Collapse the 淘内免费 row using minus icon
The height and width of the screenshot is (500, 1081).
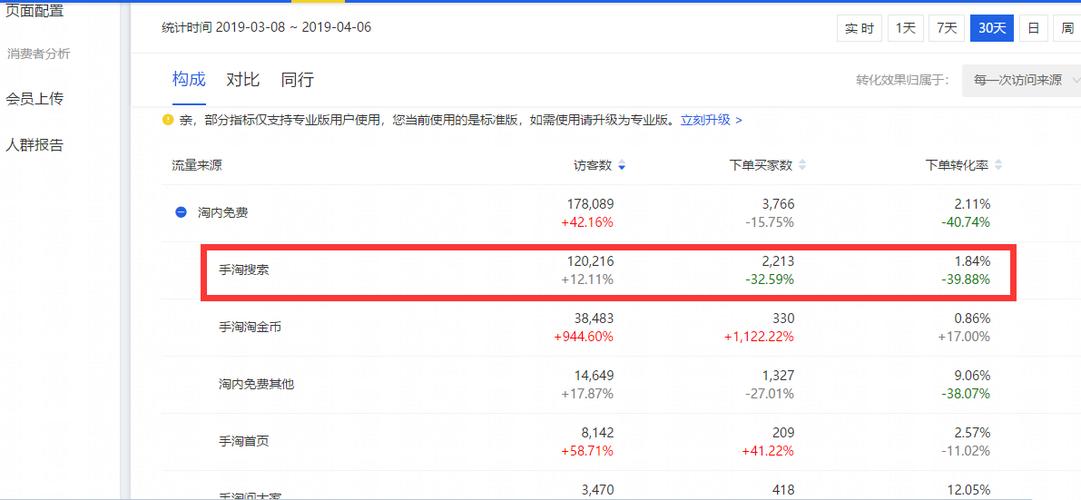click(x=181, y=212)
